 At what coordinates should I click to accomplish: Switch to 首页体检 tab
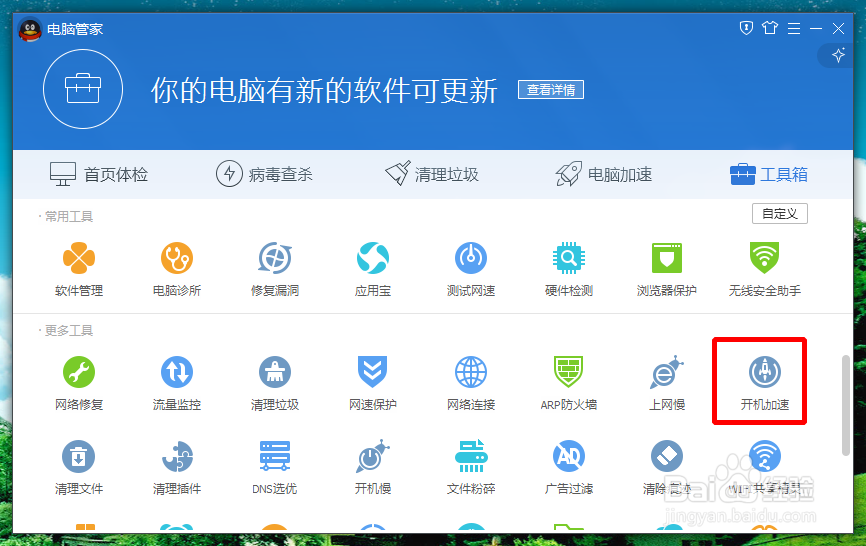point(99,174)
